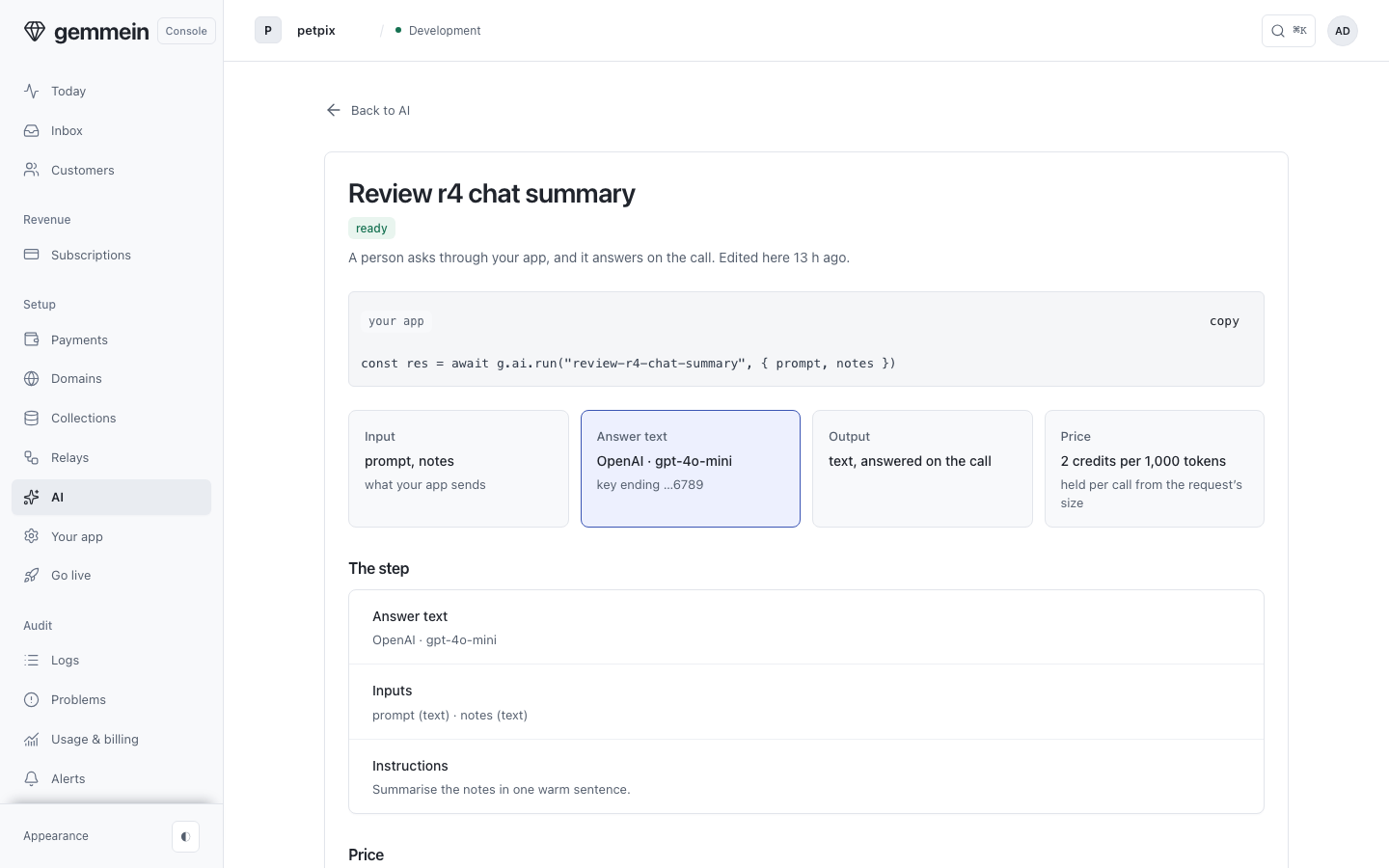Select the Price summary card
Screen dimensions: 1389x868
(x=1155, y=469)
